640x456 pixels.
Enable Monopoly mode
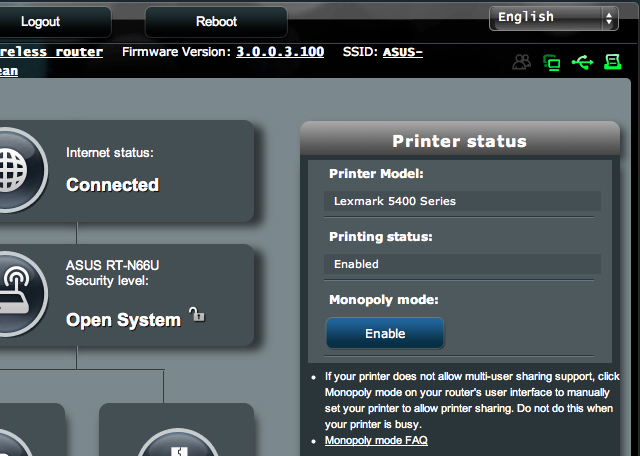(x=385, y=334)
